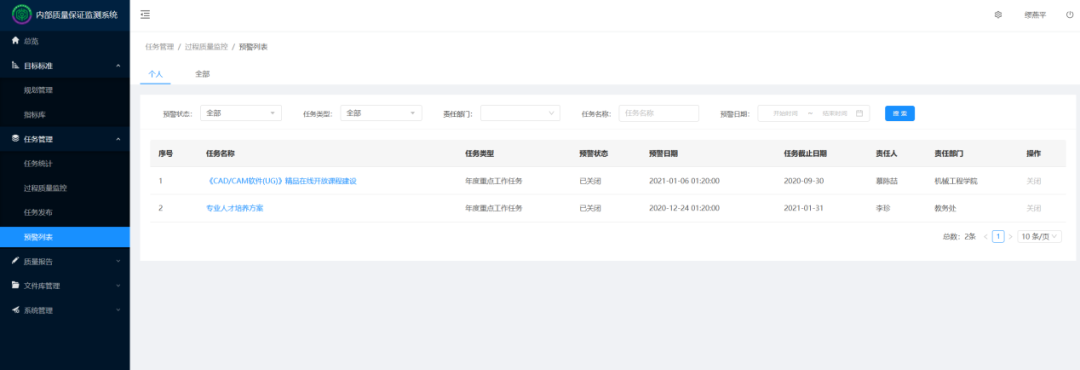Click the system logo in sidebar header
1080x370 pixels.
tap(22, 14)
